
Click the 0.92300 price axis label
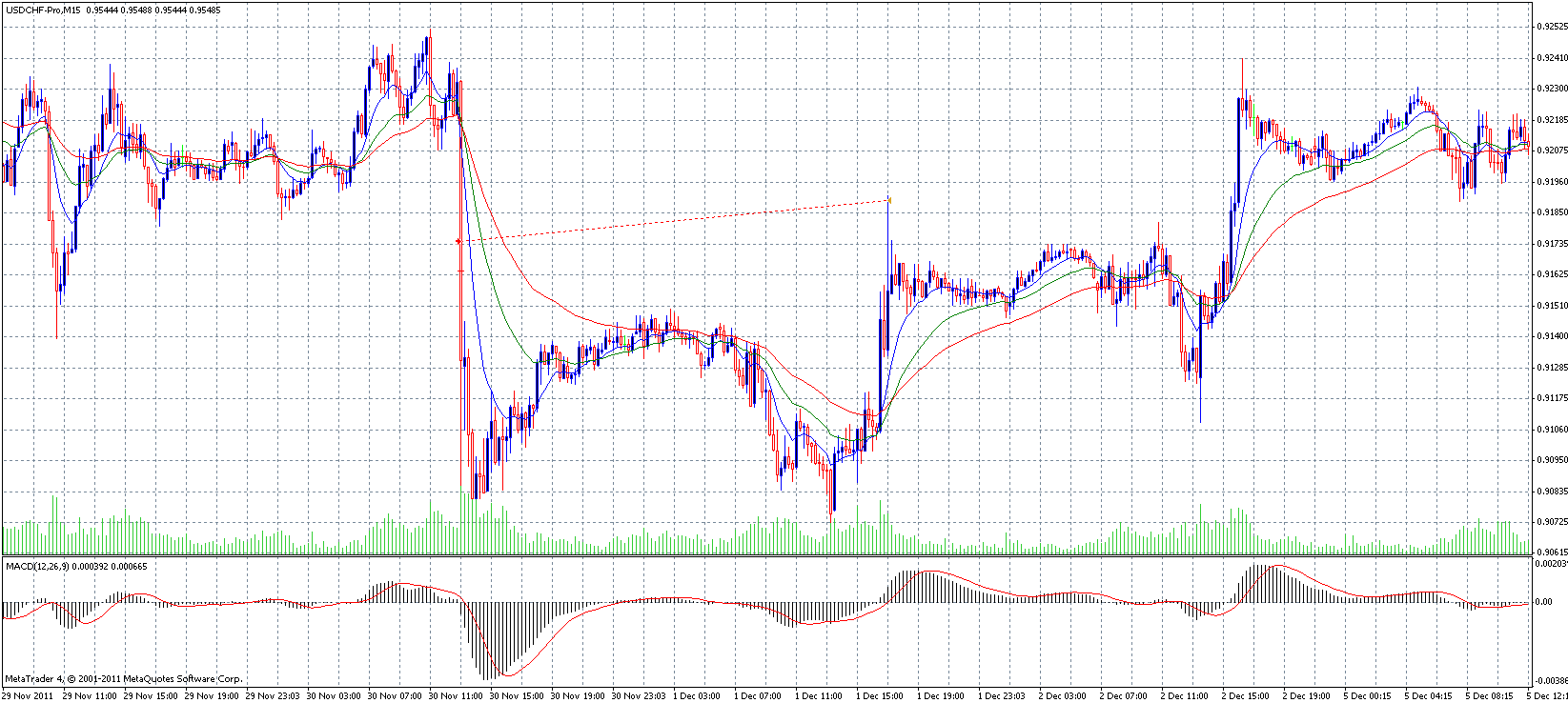click(x=1554, y=89)
